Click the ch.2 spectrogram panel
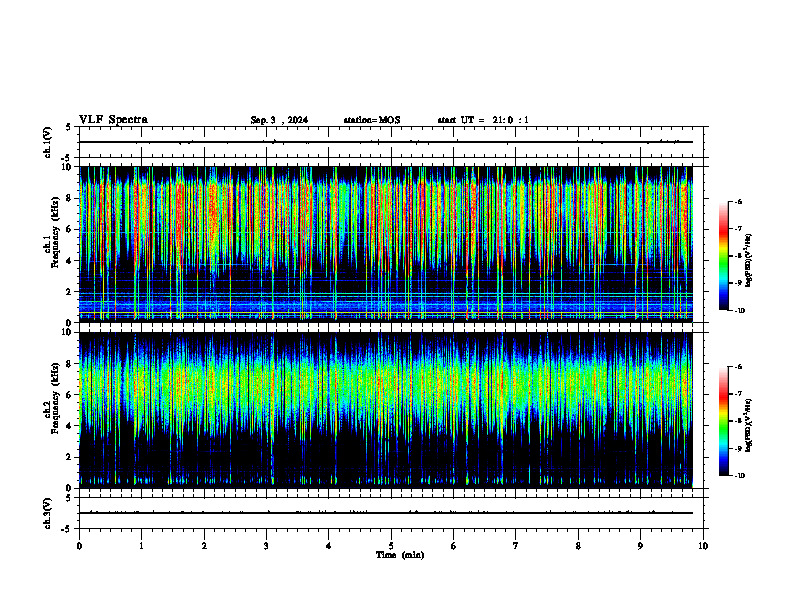 (386, 410)
